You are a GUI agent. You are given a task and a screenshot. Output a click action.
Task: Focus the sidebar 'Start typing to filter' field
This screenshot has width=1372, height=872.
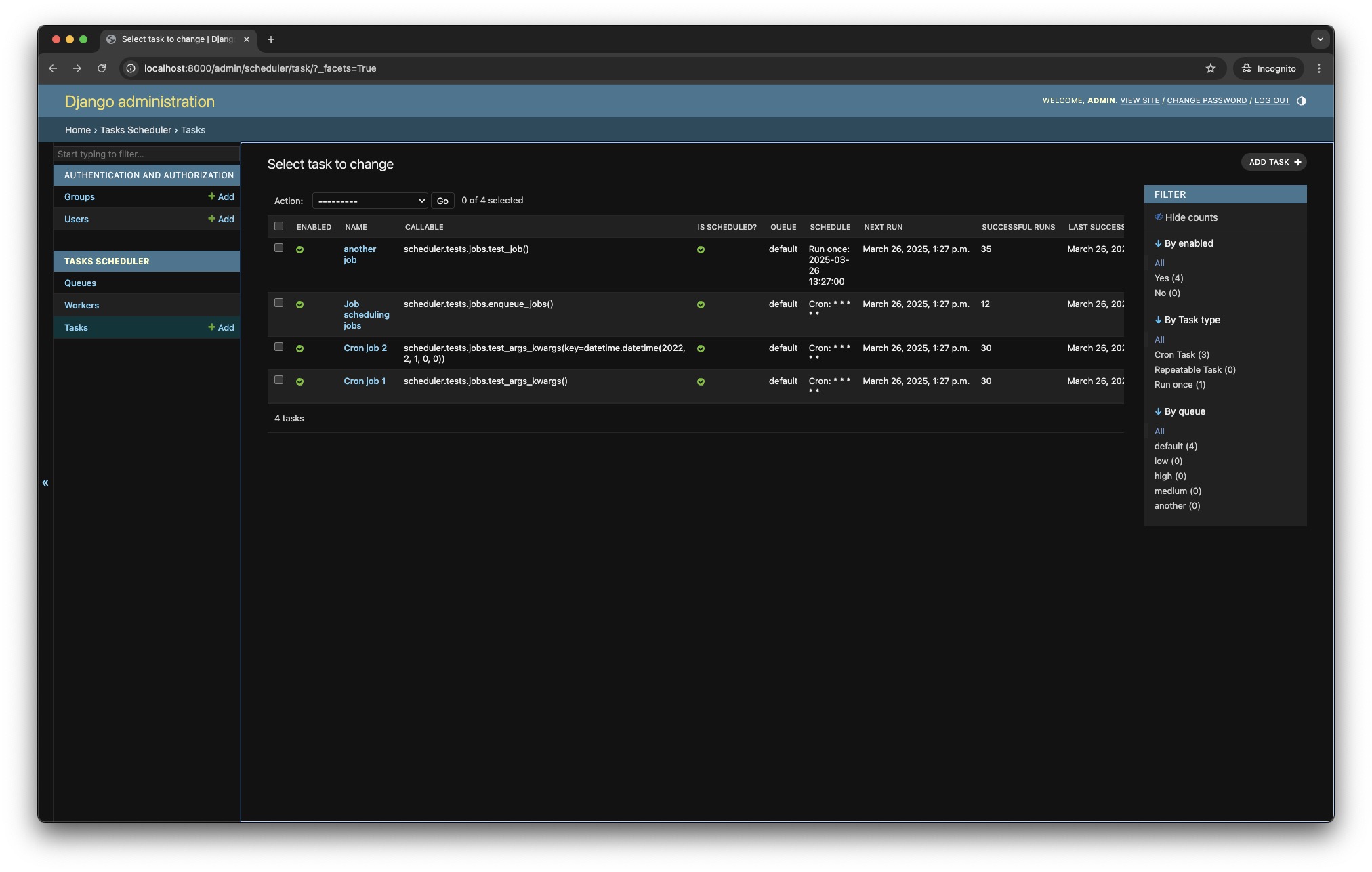(146, 154)
